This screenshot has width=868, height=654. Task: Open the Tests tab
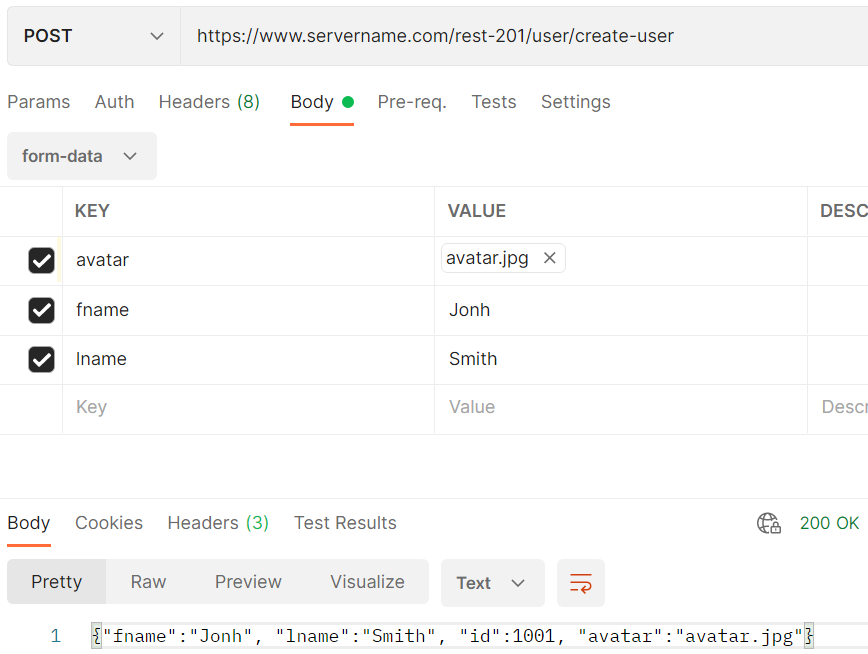[494, 102]
